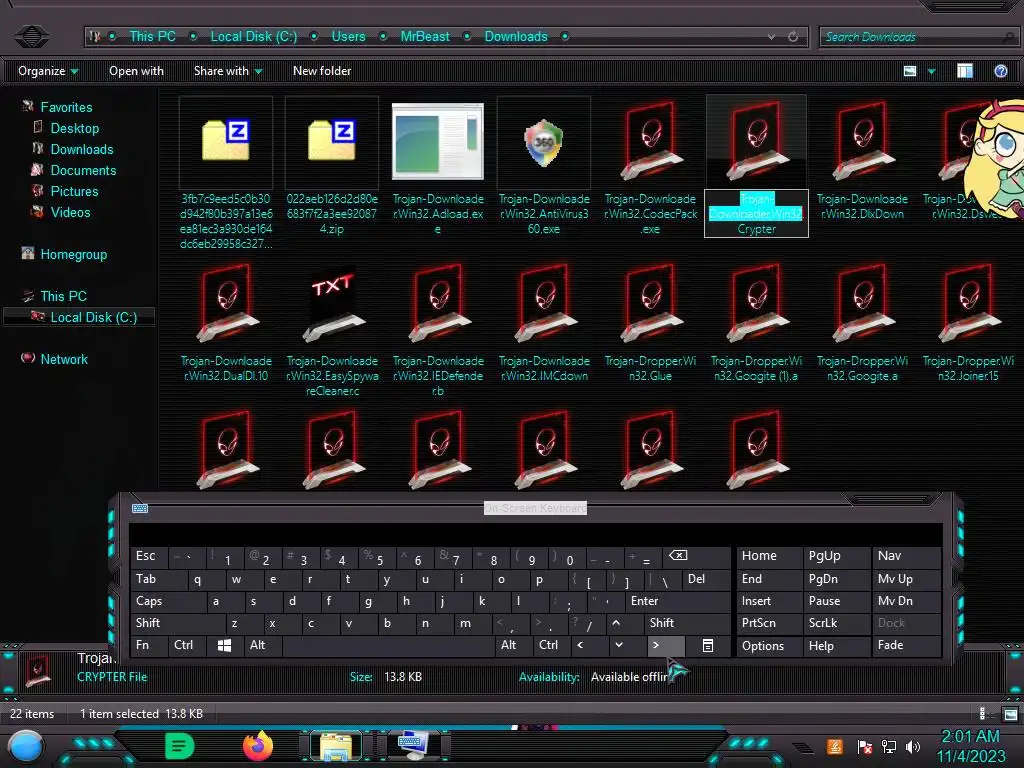This screenshot has height=768, width=1024.
Task: Click the Enter key on keyboard
Action: click(x=678, y=601)
